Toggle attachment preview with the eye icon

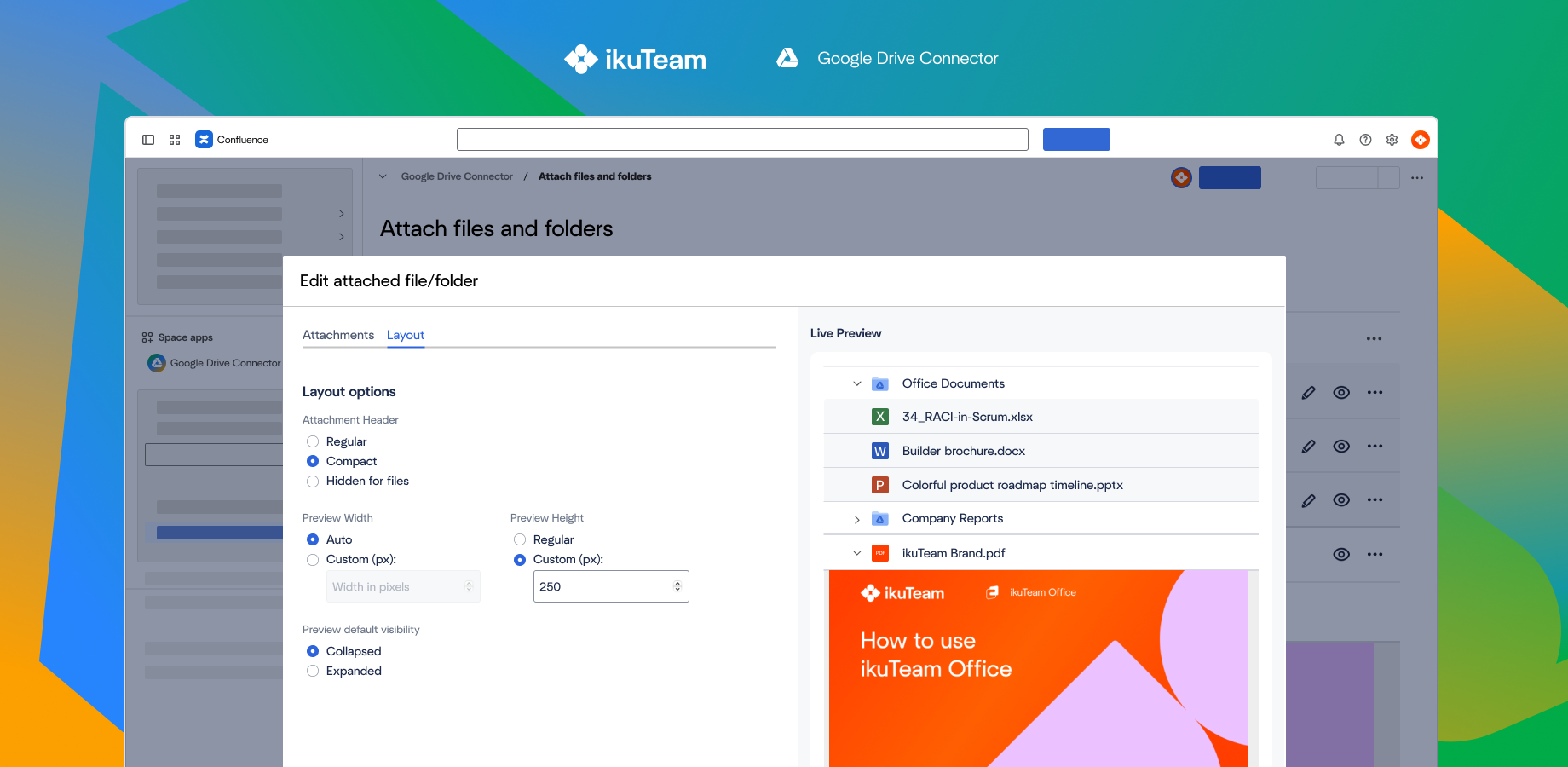click(x=1341, y=392)
